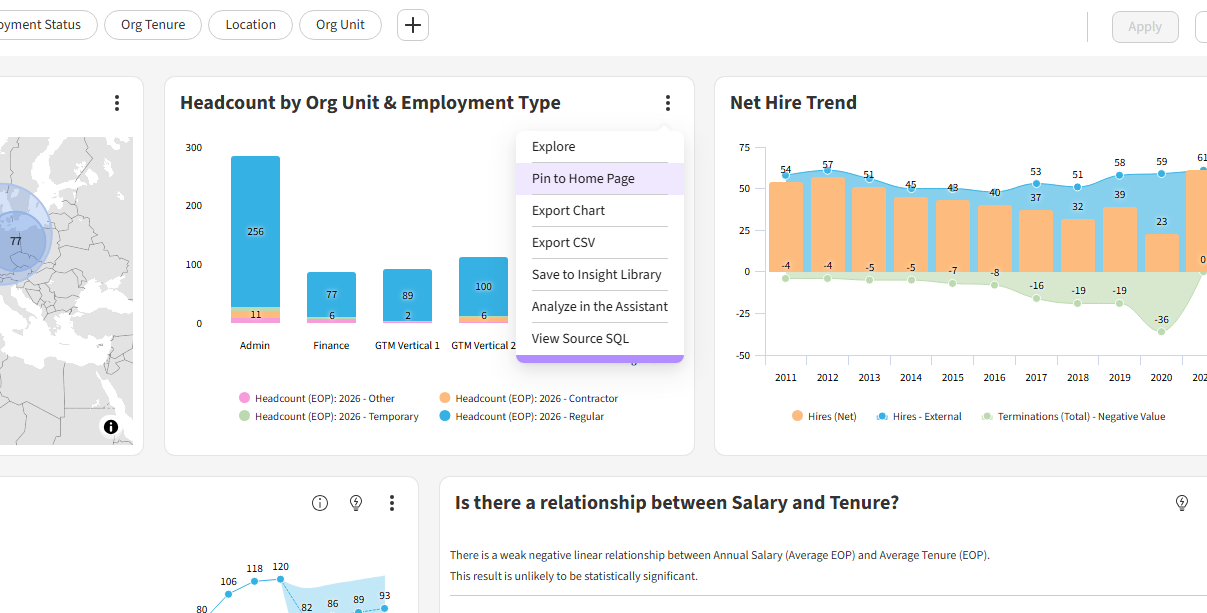
Task: Select View Source SQL in the menu
Action: (x=580, y=339)
